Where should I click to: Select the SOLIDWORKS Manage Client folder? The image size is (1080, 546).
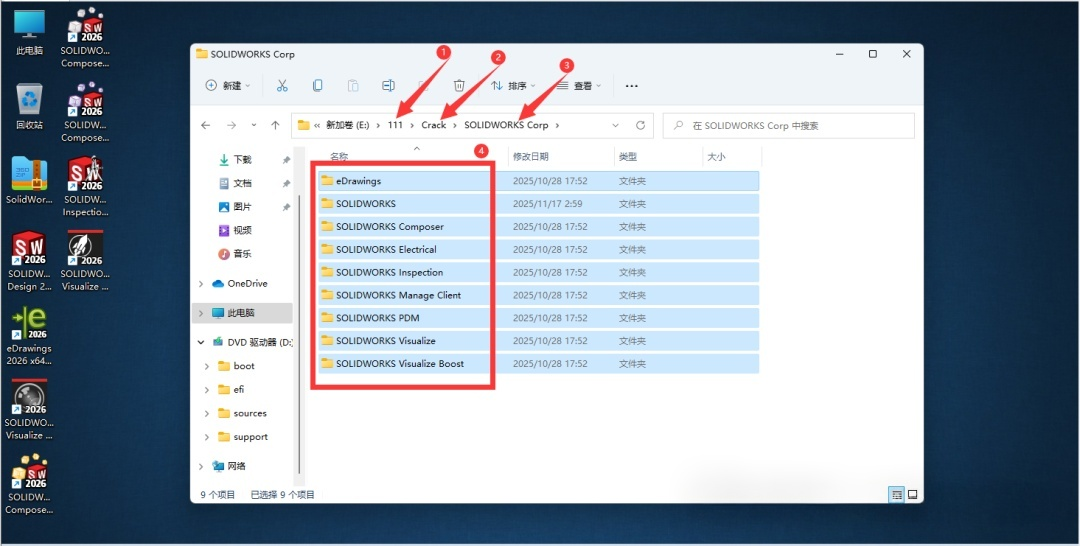pyautogui.click(x=538, y=295)
